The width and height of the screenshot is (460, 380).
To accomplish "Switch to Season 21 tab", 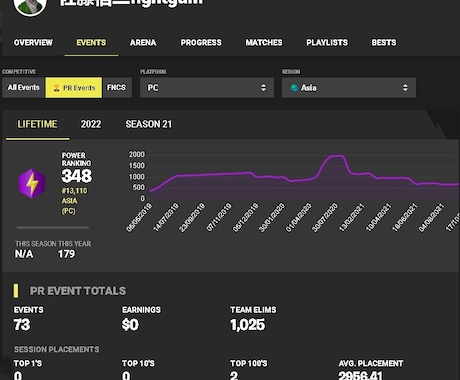I will (x=149, y=124).
